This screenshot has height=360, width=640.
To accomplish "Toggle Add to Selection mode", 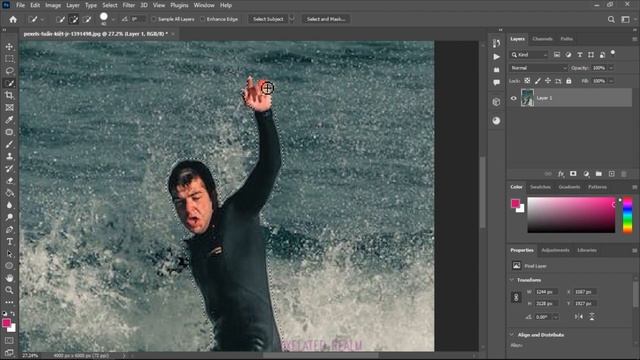I will pyautogui.click(x=74, y=19).
